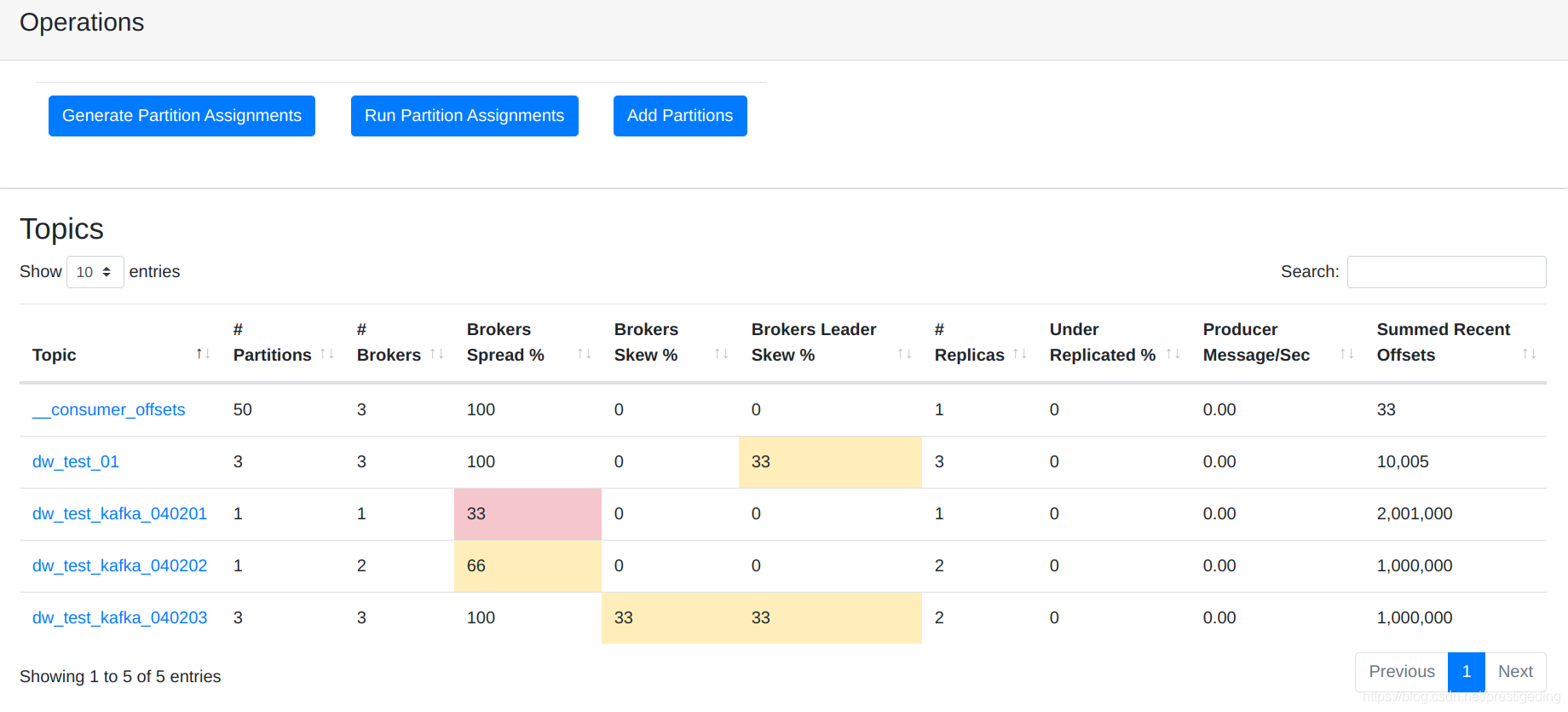Click 'Showing 1 to 5 of 5 entries' text
This screenshot has height=712, width=1568.
pyautogui.click(x=120, y=677)
